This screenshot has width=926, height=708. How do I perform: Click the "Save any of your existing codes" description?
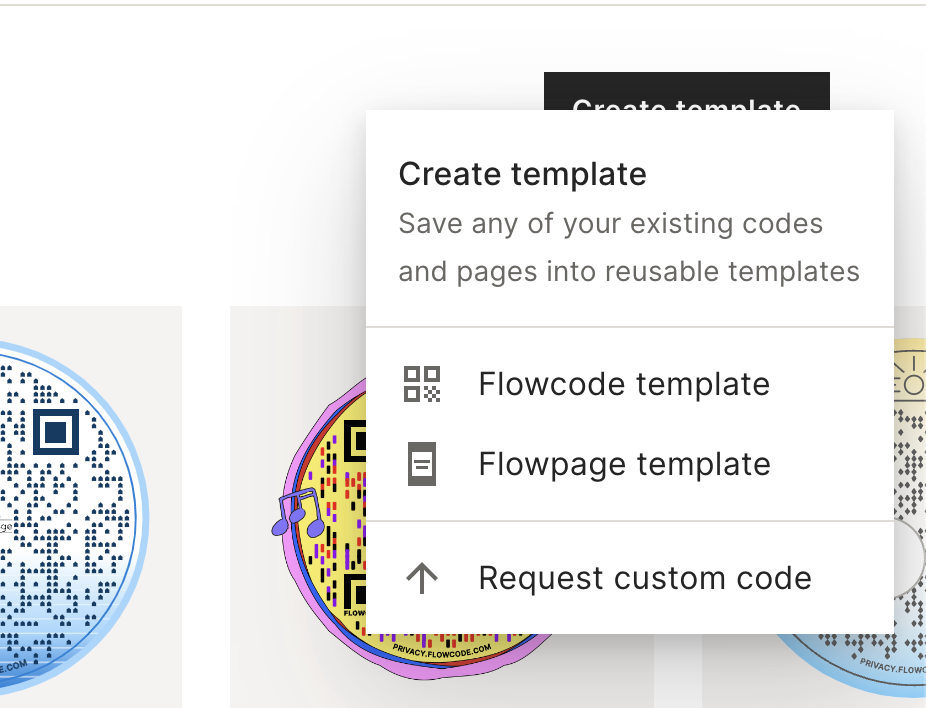[611, 224]
